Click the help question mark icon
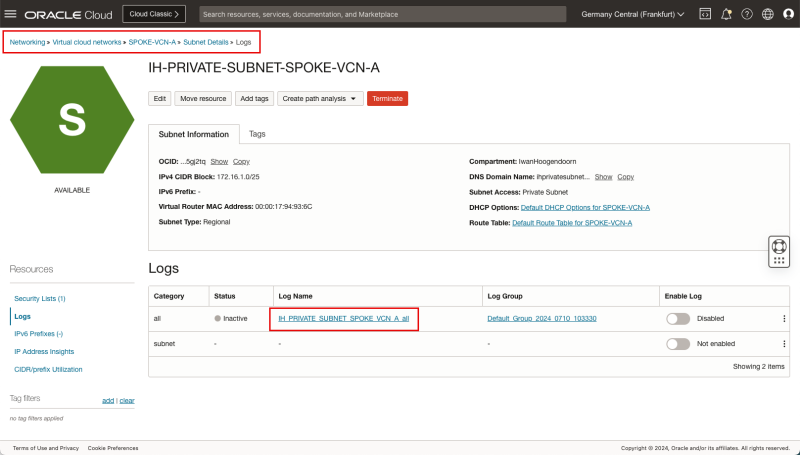 [x=747, y=15]
